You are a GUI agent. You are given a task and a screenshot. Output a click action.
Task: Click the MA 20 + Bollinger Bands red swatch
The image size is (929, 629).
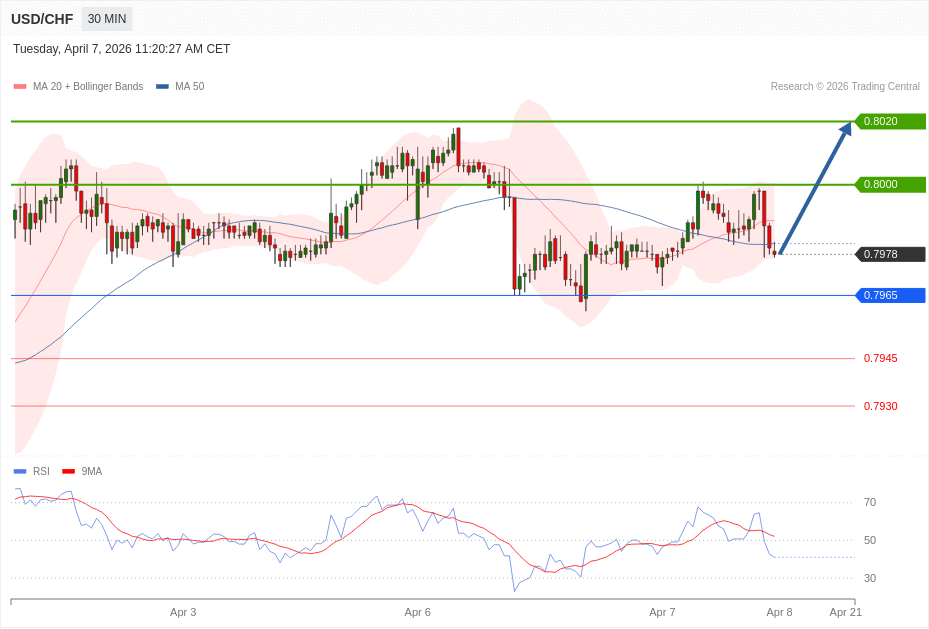(x=20, y=87)
